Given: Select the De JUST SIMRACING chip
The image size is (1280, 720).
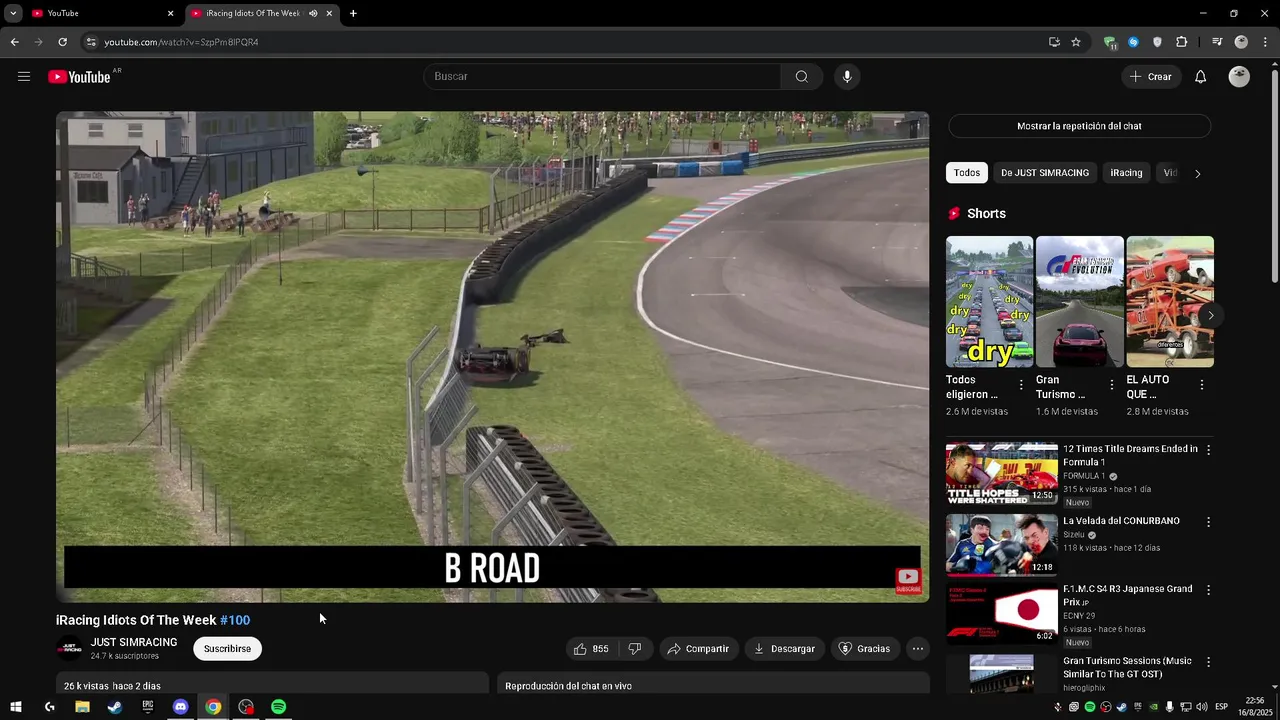Looking at the screenshot, I should [x=1045, y=173].
